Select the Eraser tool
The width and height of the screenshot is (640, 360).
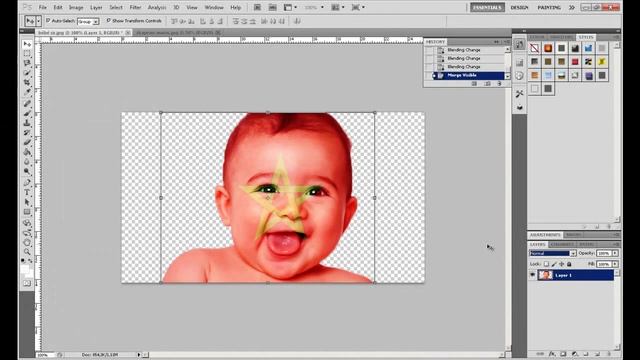(27, 142)
